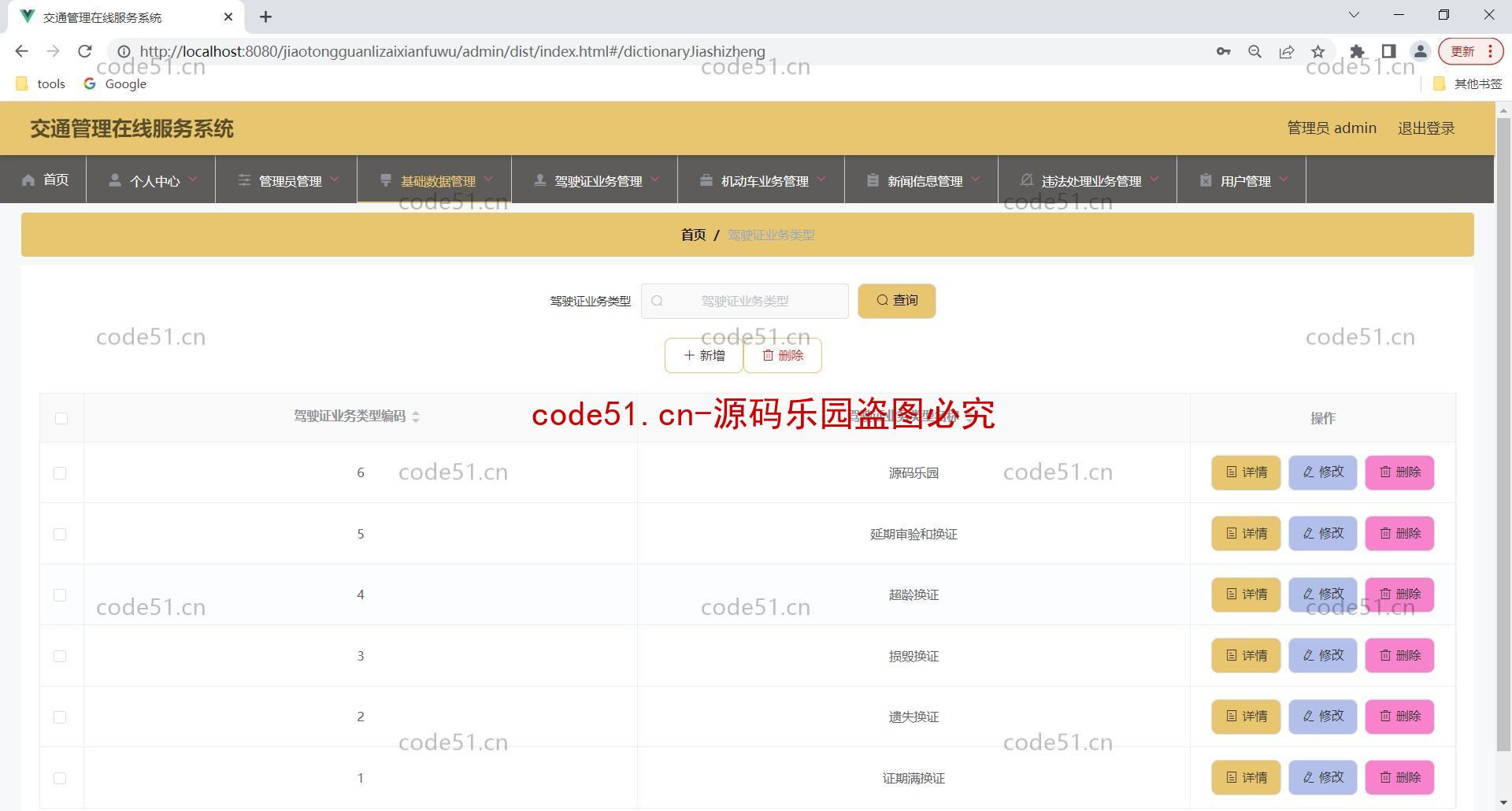Check the row for 证期满换证
1512x811 pixels.
point(60,778)
